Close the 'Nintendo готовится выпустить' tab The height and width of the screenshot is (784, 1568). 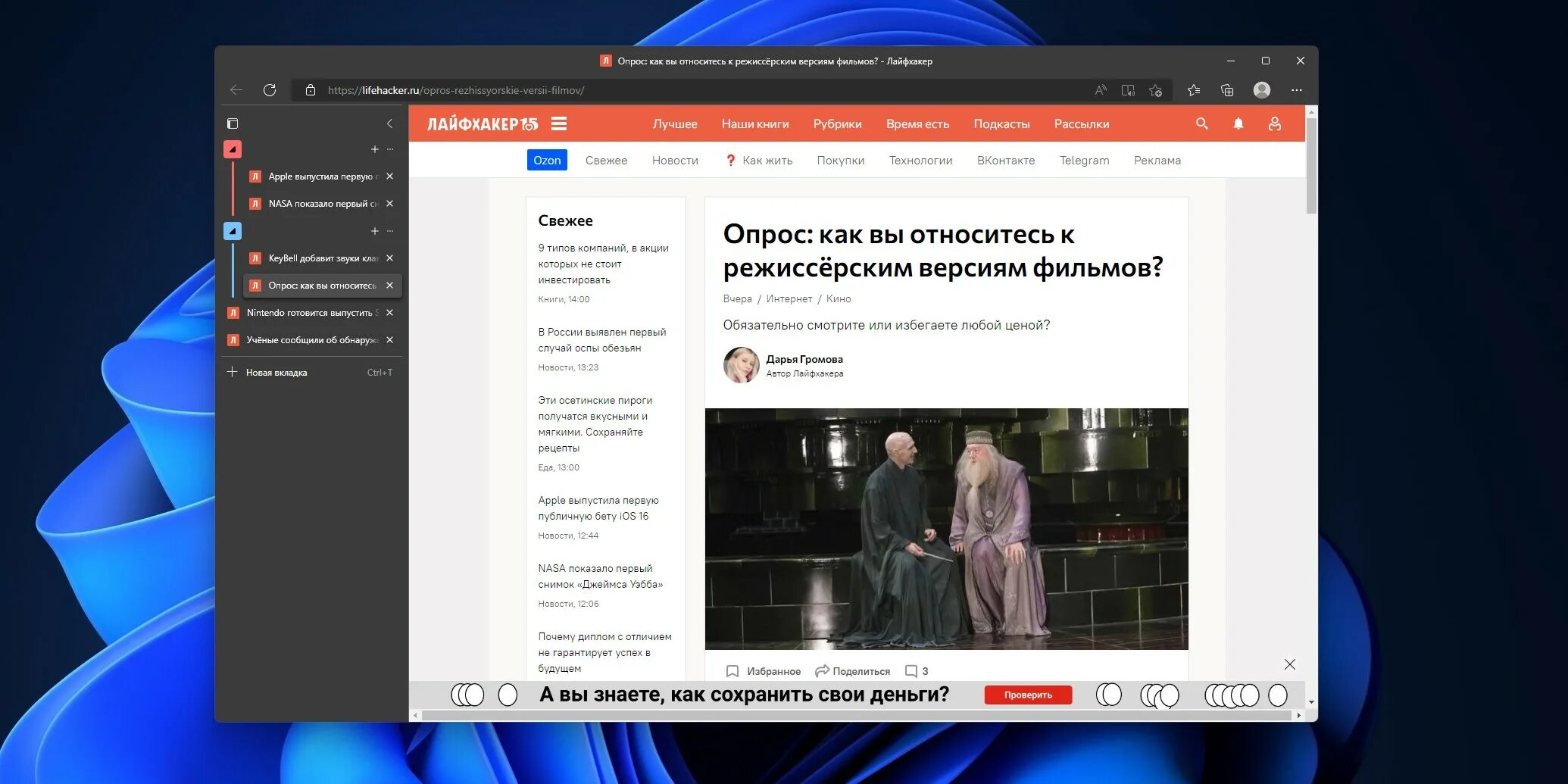pos(389,313)
